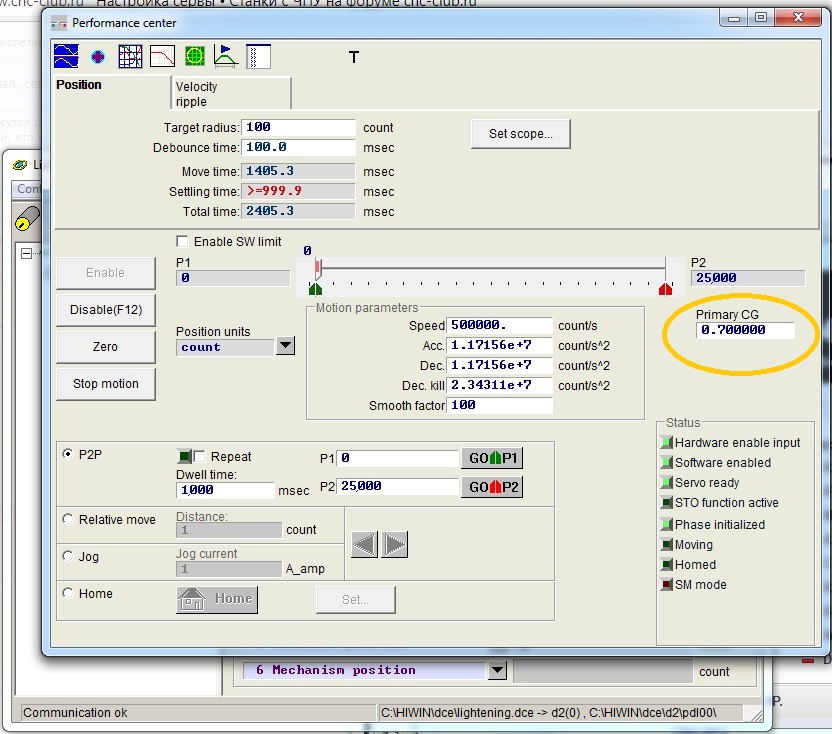Open the Mechanism position dropdown arrow
832x734 pixels.
497,670
